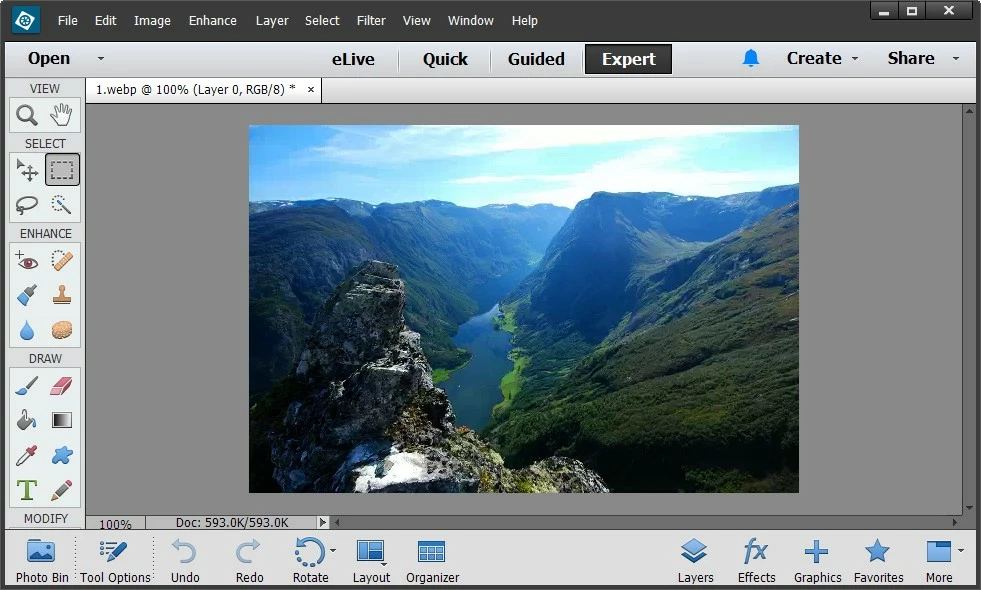Rotate the photo
Image resolution: width=981 pixels, height=590 pixels.
(310, 561)
